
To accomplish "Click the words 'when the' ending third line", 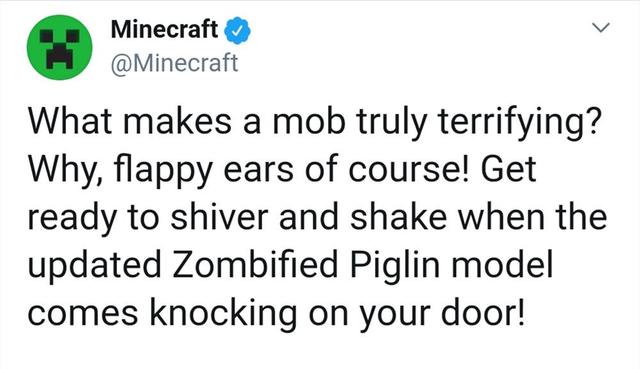I will coord(532,217).
